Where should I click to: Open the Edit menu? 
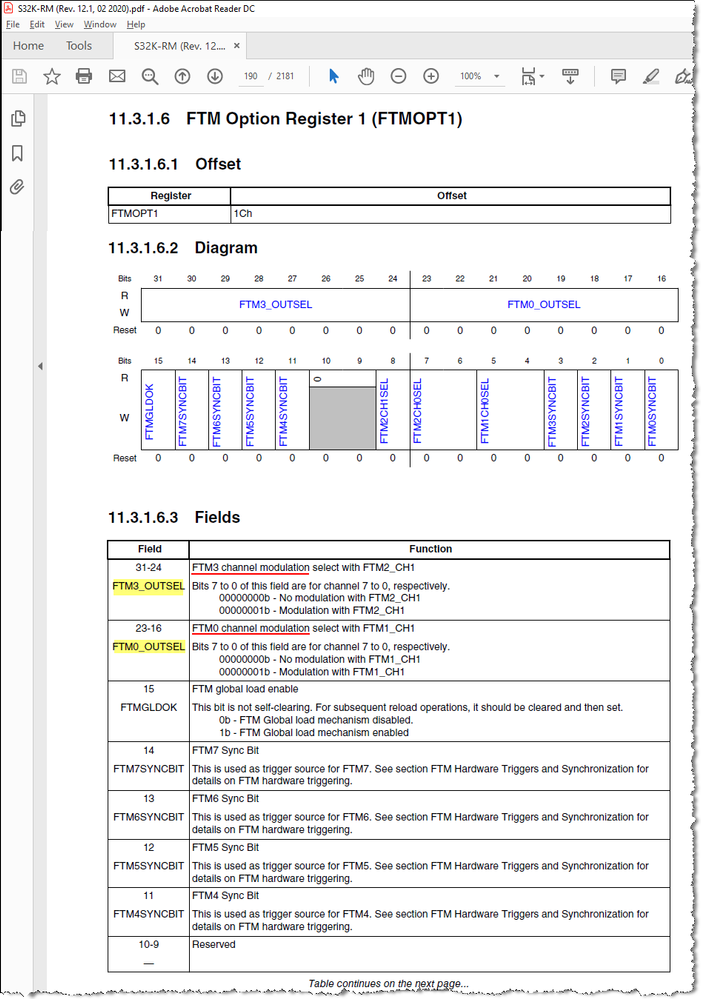[37, 24]
